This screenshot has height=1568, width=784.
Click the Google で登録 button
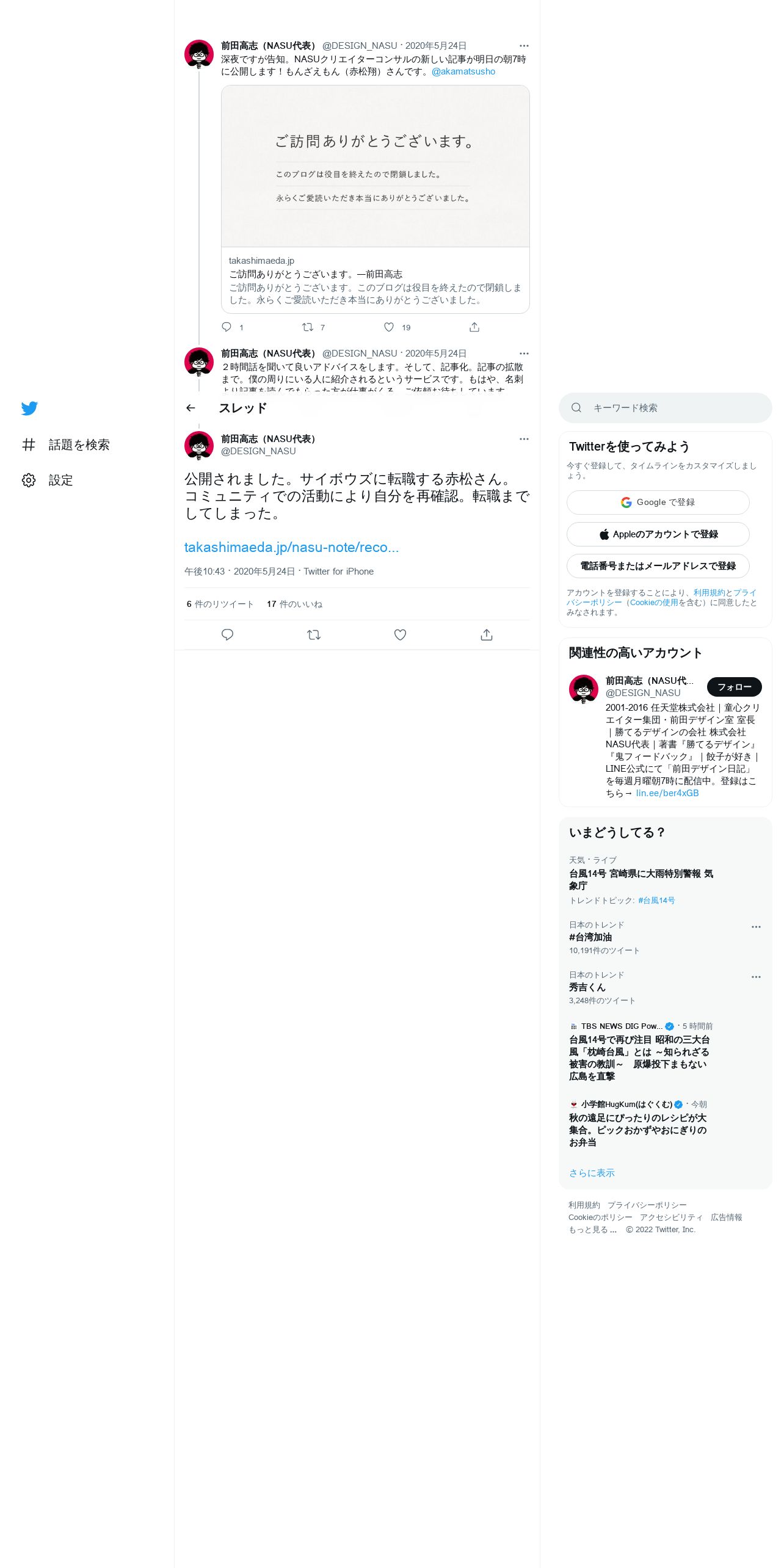658,503
